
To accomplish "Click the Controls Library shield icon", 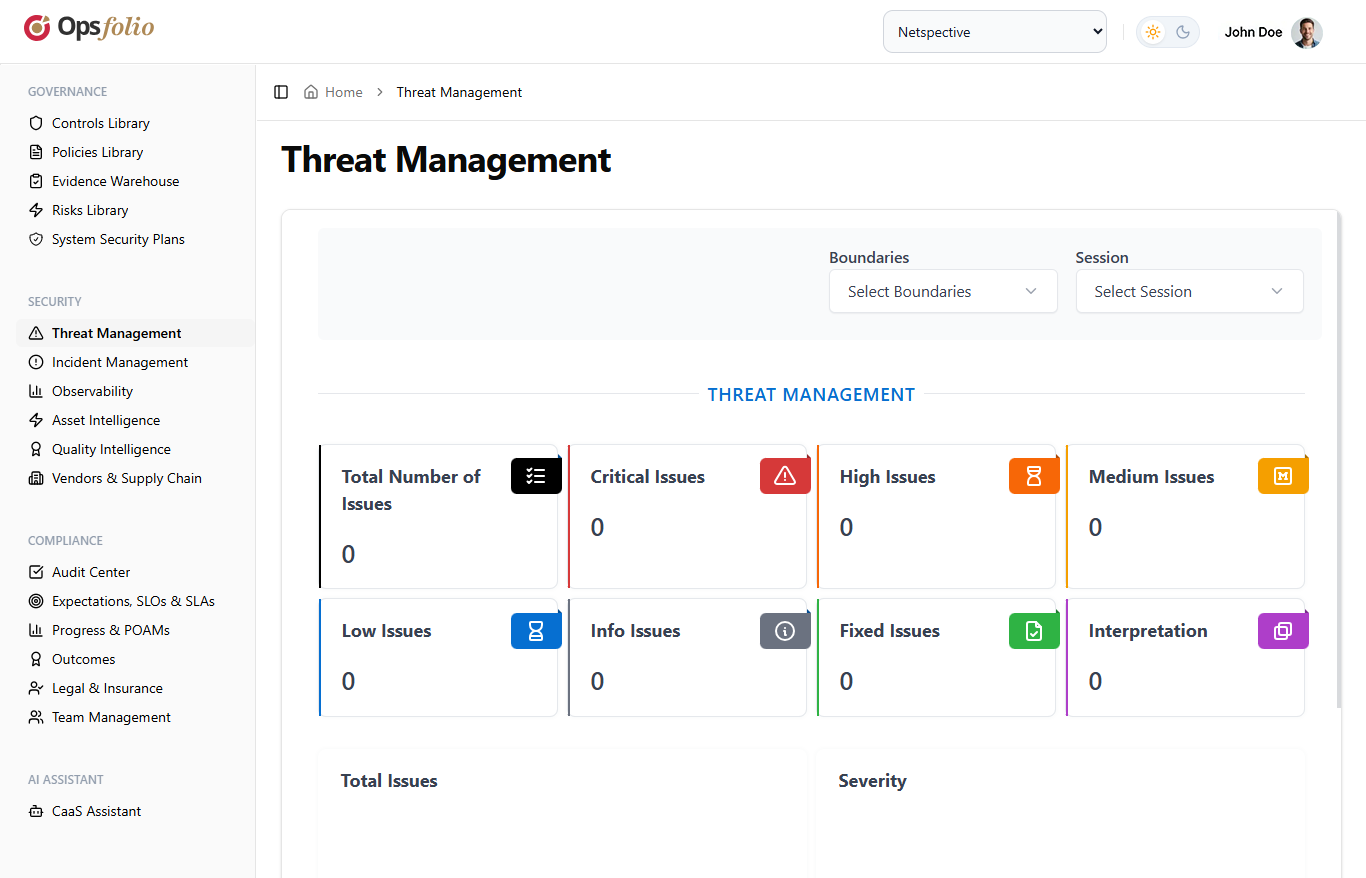I will [35, 122].
